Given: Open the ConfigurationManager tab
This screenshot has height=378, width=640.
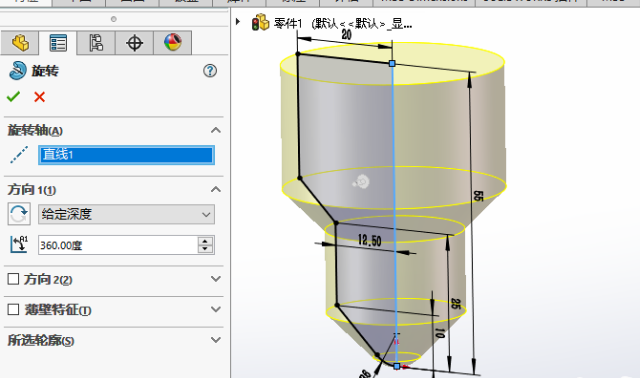Looking at the screenshot, I should click(96, 43).
